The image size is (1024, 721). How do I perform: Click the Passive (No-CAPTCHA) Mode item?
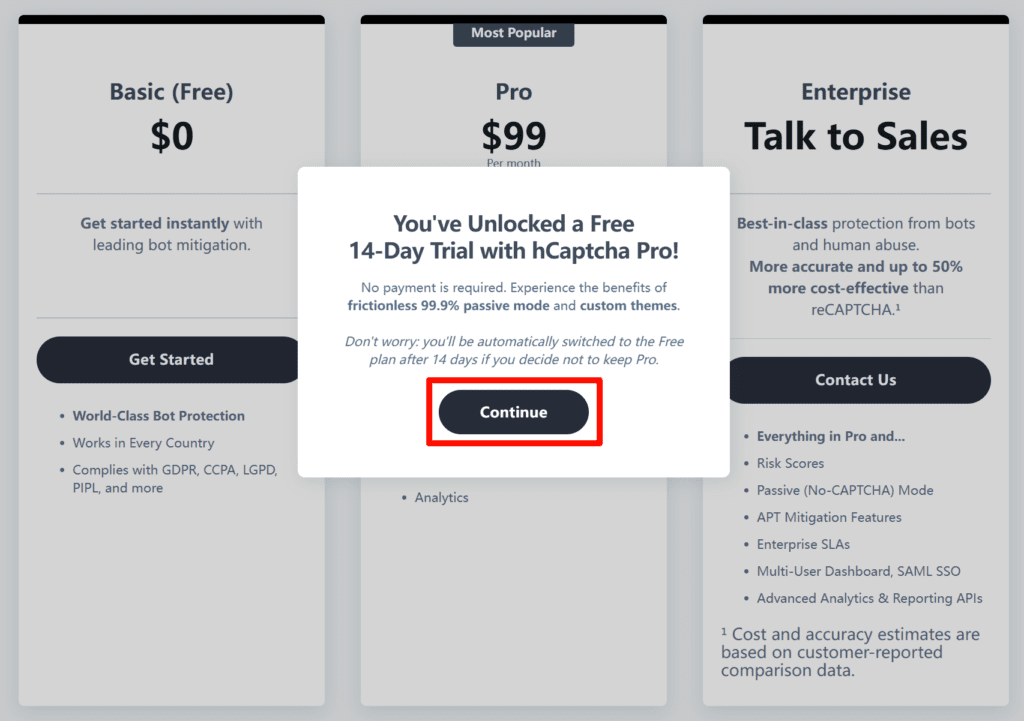point(844,490)
